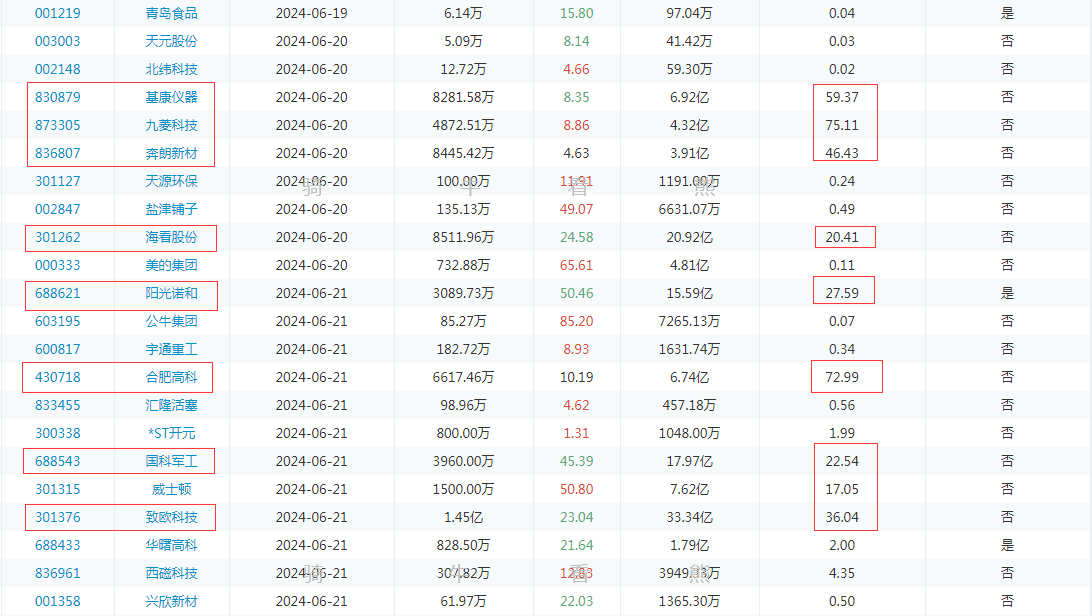The width and height of the screenshot is (1092, 616).
Task: Open stock code 000333 link
Action: [x=58, y=265]
